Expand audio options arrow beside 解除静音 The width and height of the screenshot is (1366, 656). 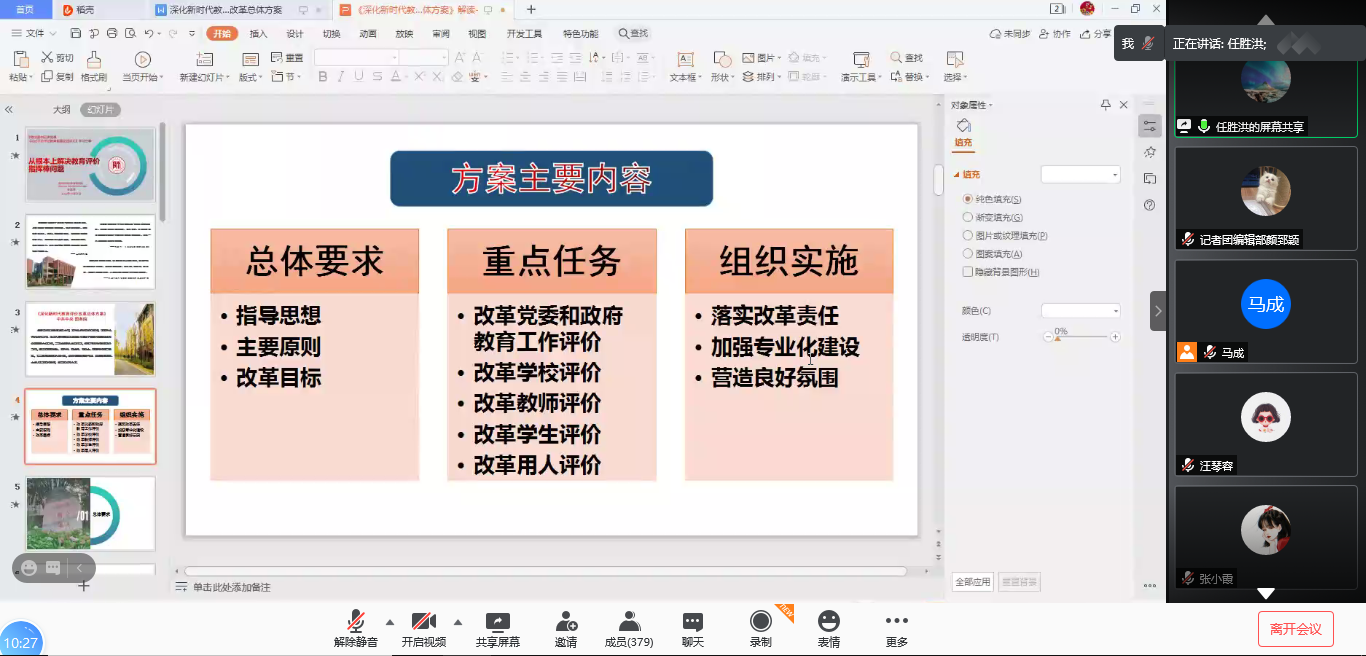pos(389,621)
